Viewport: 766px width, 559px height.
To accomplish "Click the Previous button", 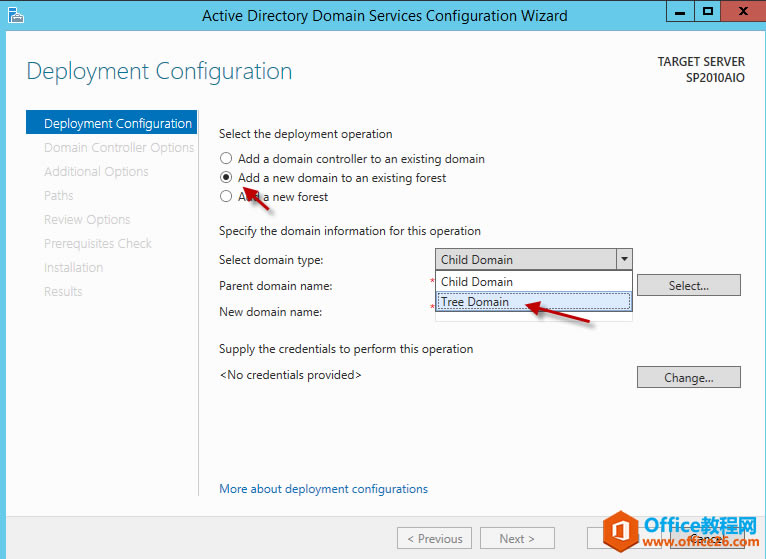I will pyautogui.click(x=434, y=538).
